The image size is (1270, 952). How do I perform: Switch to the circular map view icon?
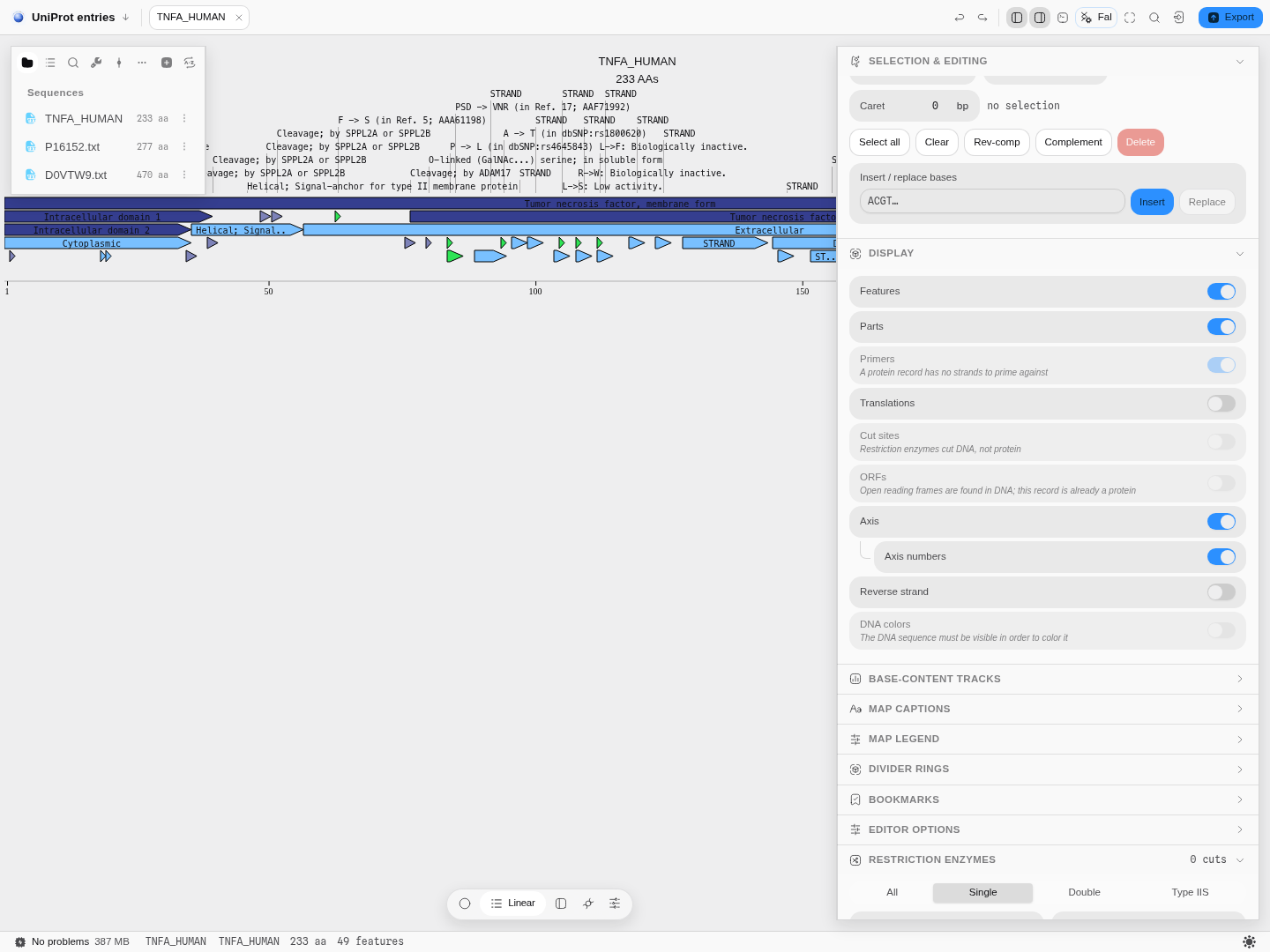click(465, 904)
